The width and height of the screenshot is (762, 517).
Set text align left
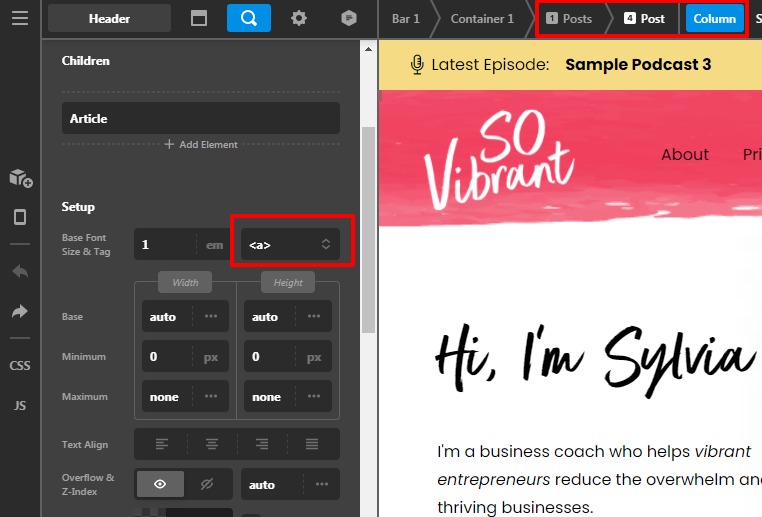161,444
